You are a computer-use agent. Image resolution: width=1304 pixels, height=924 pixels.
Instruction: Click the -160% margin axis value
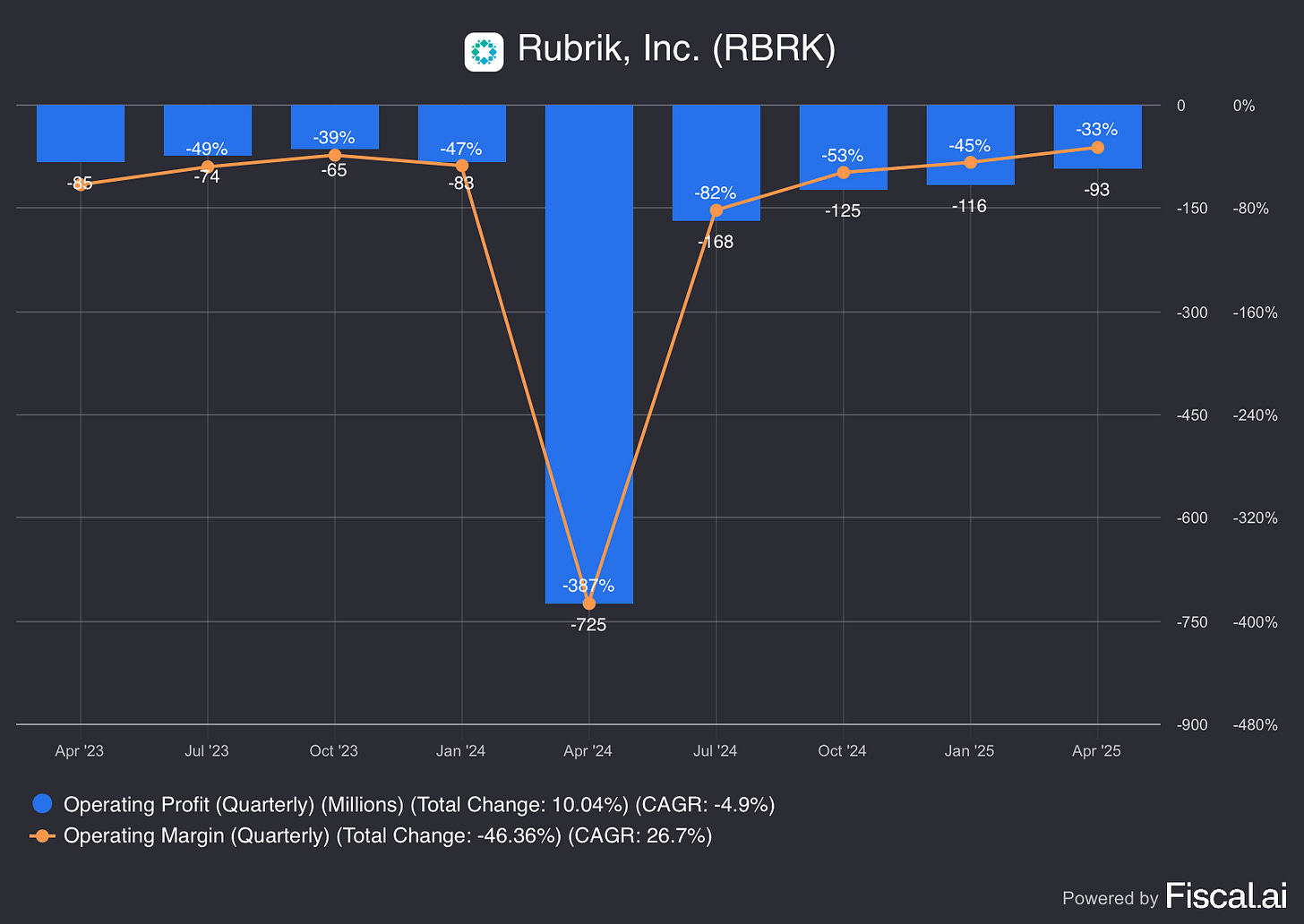[x=1256, y=312]
